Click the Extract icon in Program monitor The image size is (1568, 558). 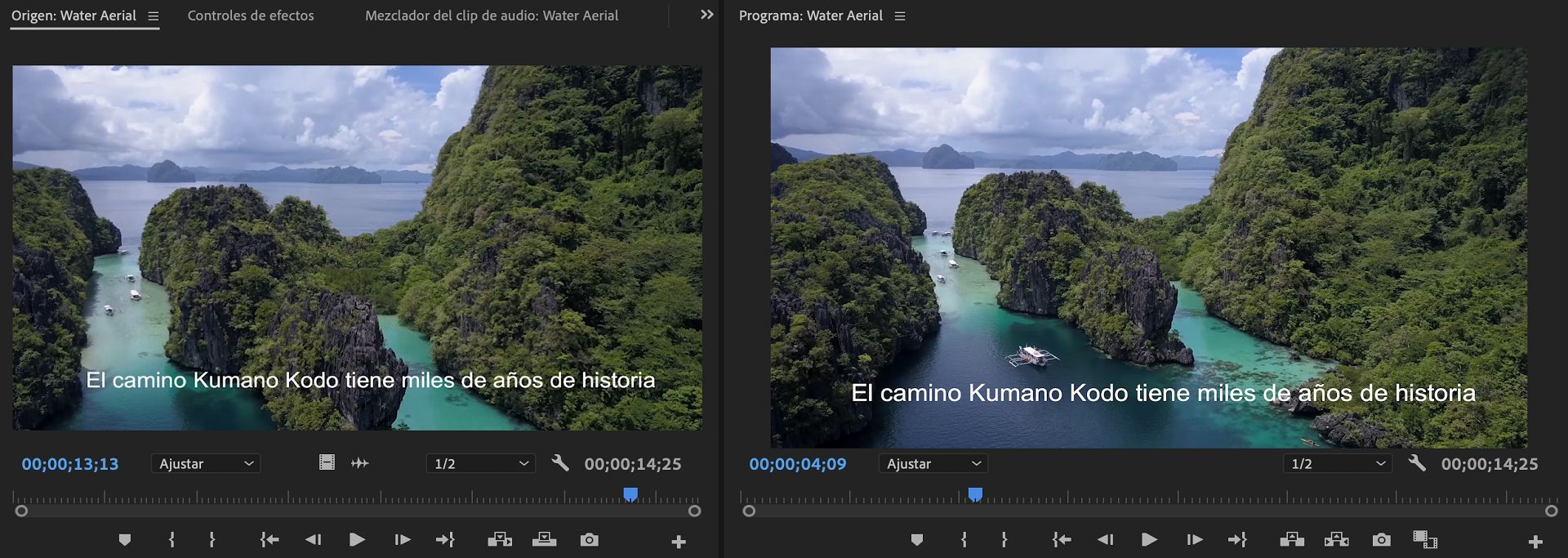(x=1337, y=540)
